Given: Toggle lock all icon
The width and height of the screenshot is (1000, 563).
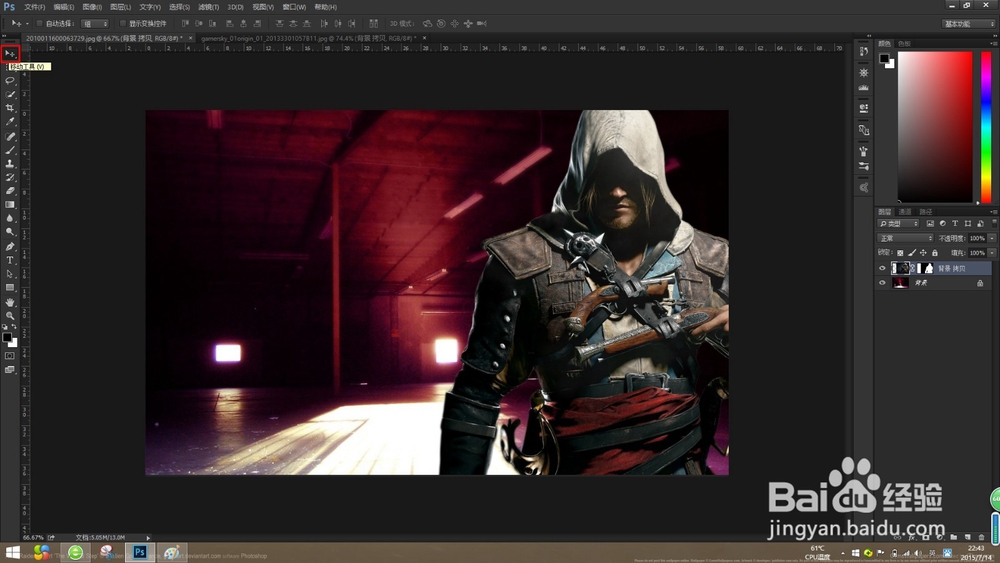Looking at the screenshot, I should (x=935, y=253).
